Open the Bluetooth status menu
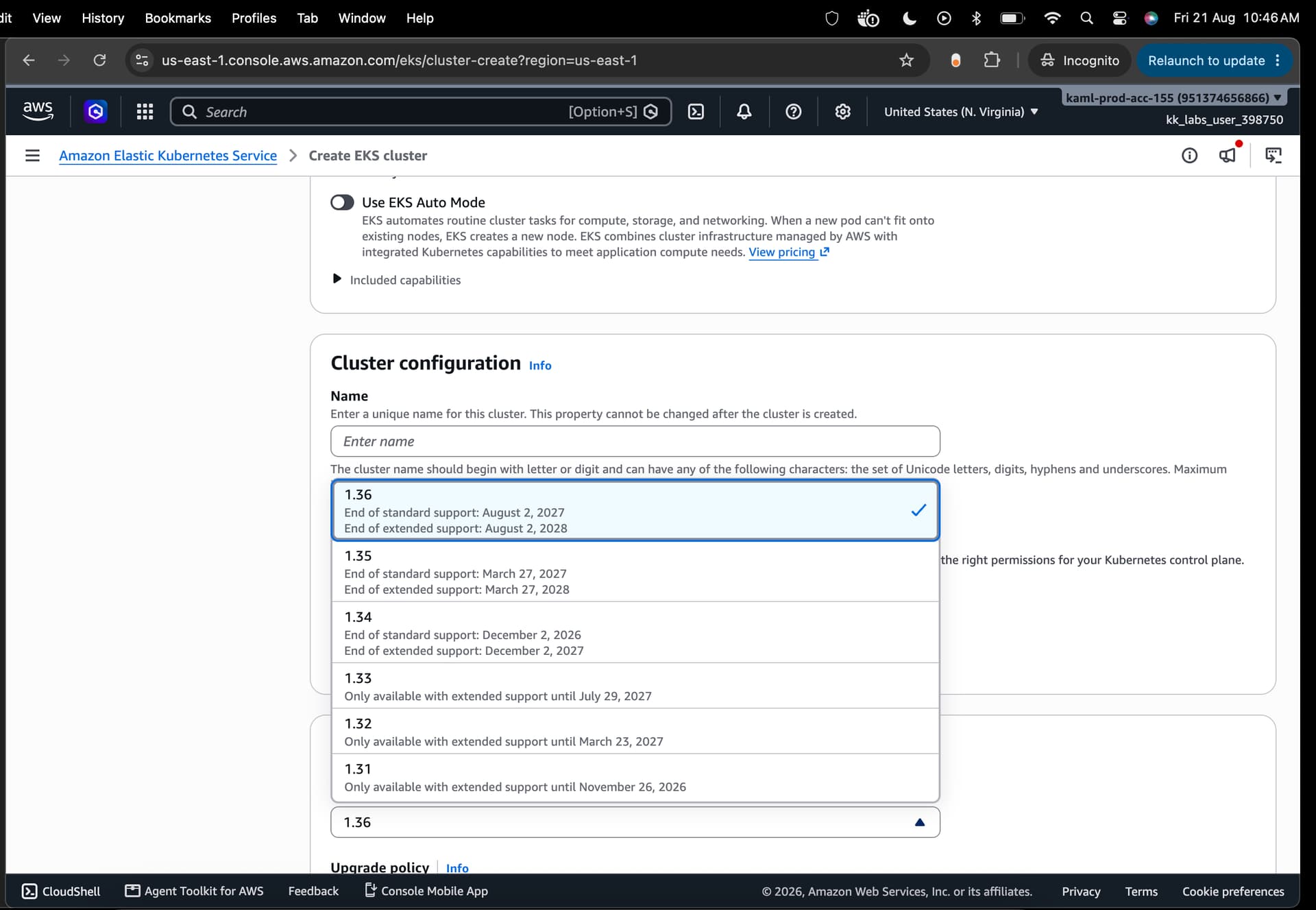 pos(977,18)
